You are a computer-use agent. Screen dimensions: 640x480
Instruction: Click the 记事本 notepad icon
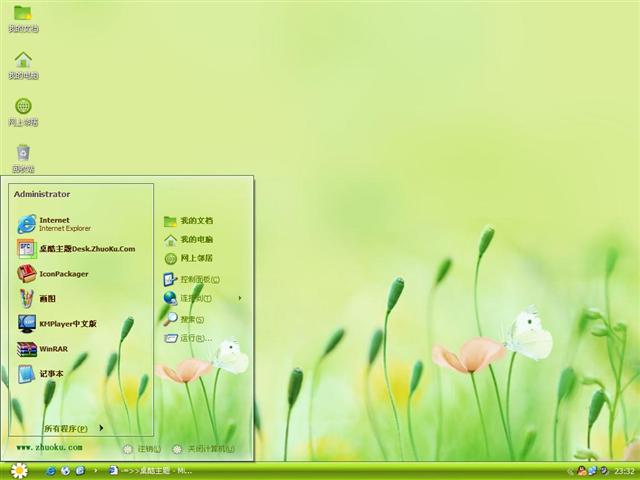coord(27,374)
